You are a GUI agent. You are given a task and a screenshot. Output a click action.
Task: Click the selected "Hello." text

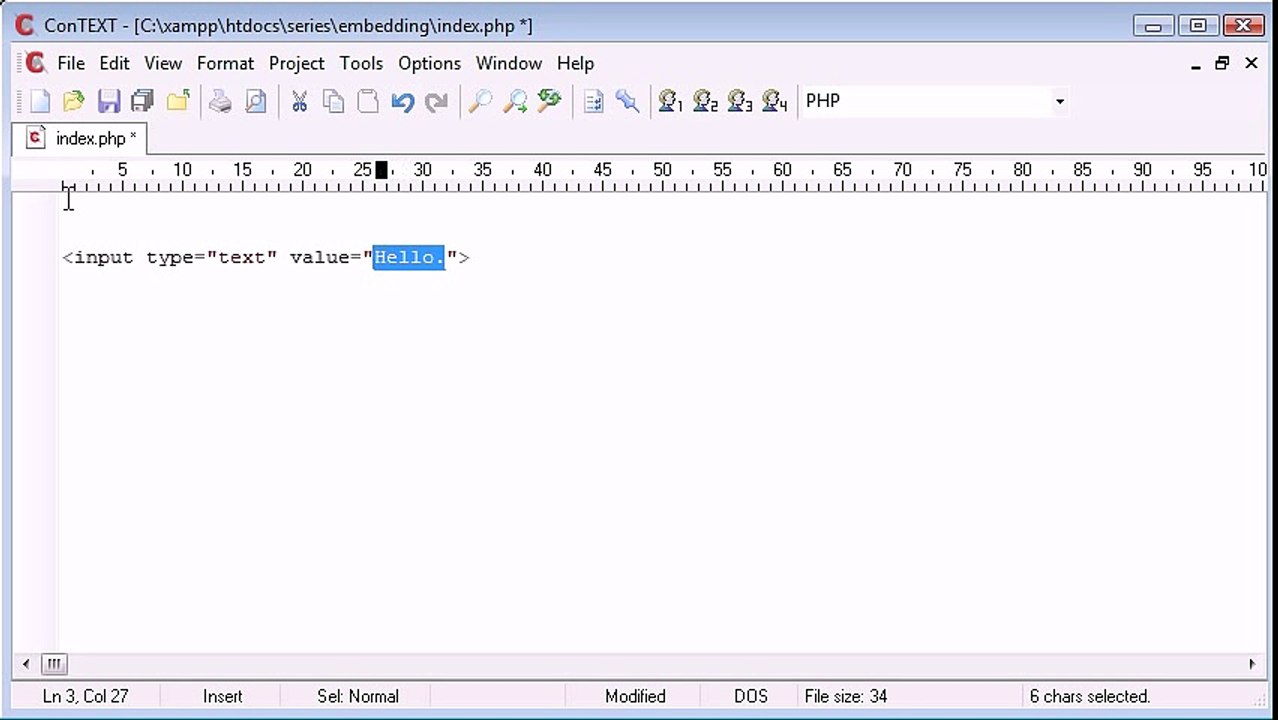(409, 257)
